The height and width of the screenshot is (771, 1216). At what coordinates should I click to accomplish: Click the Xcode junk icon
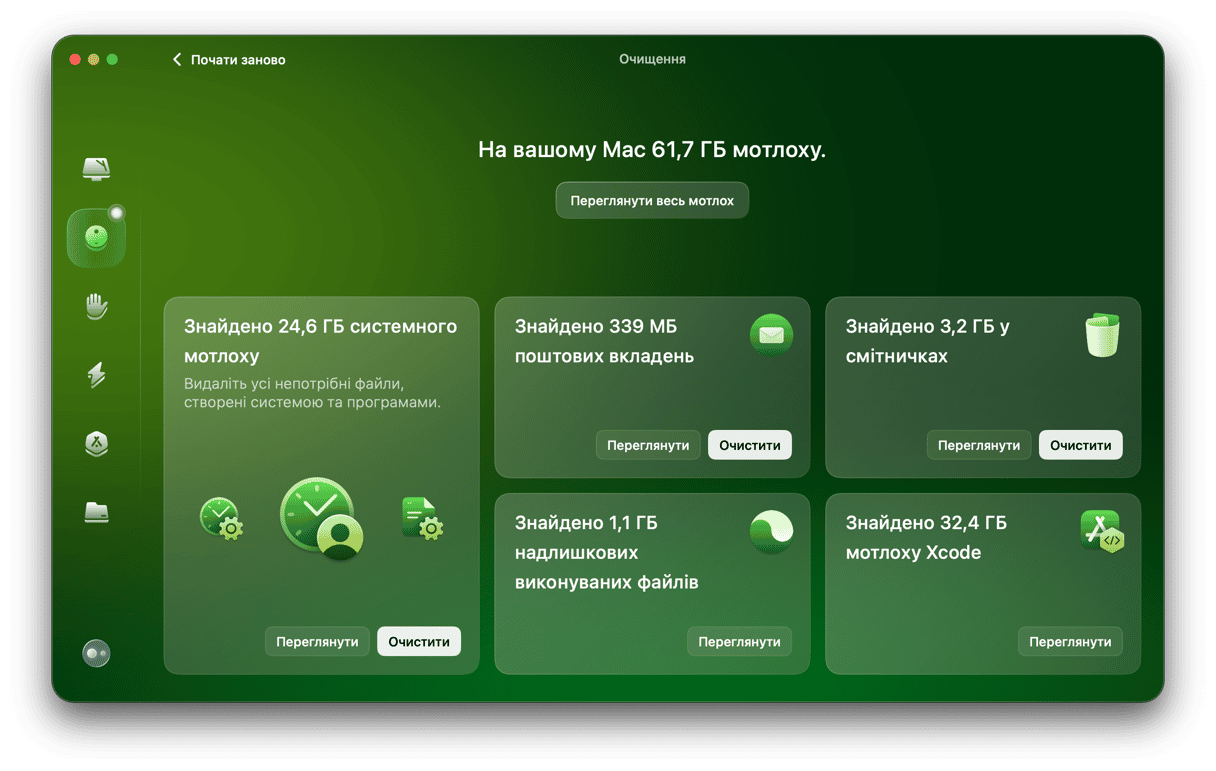click(x=1102, y=531)
